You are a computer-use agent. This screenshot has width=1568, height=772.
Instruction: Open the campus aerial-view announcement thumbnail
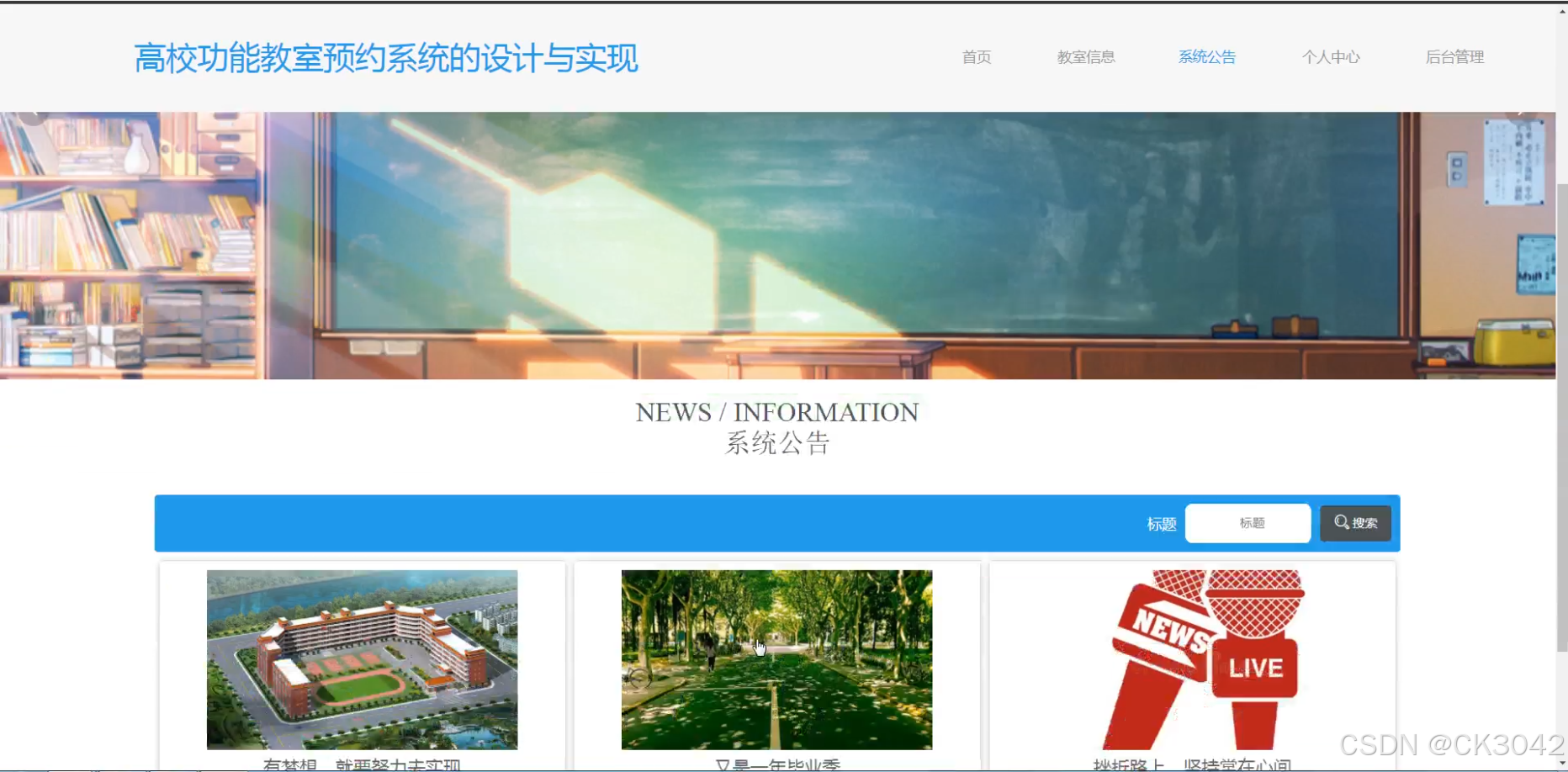pyautogui.click(x=361, y=659)
